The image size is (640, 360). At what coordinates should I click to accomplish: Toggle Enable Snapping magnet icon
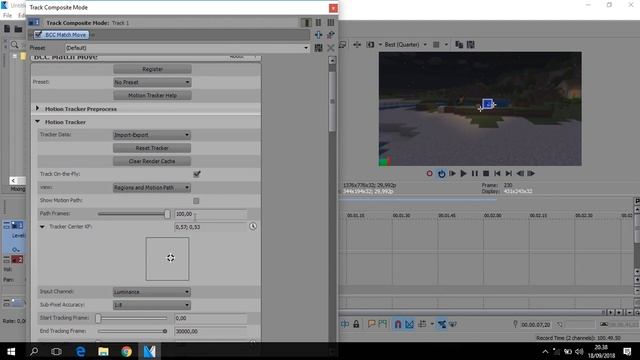pyautogui.click(x=398, y=324)
